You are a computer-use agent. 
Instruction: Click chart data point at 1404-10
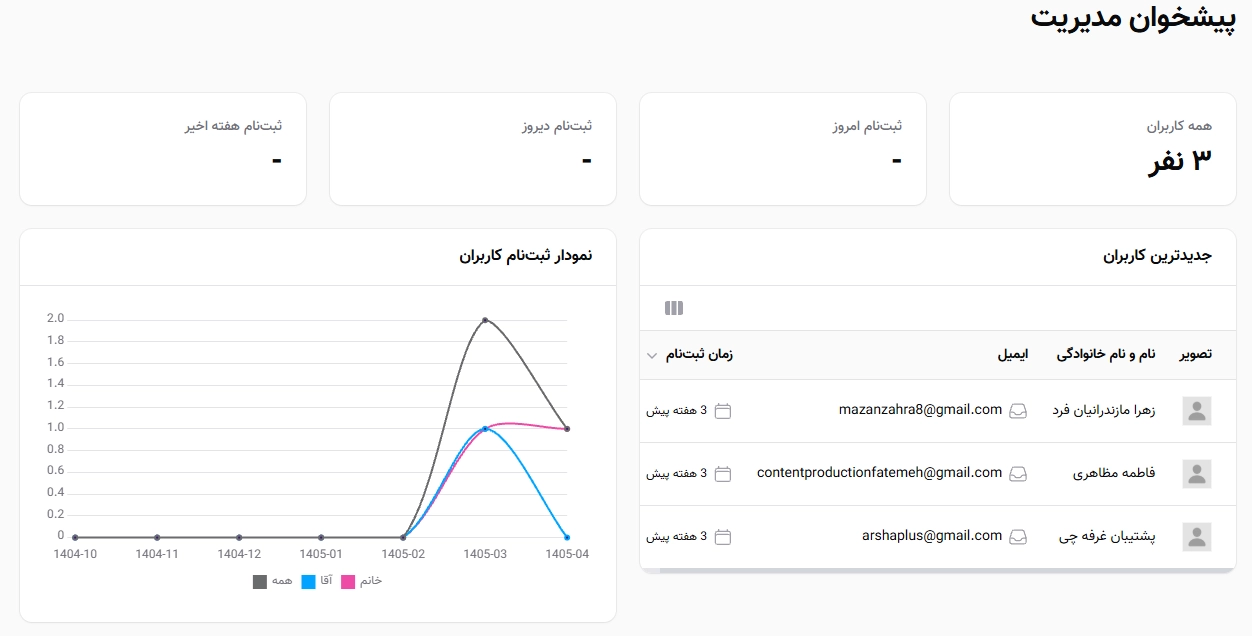pos(75,537)
